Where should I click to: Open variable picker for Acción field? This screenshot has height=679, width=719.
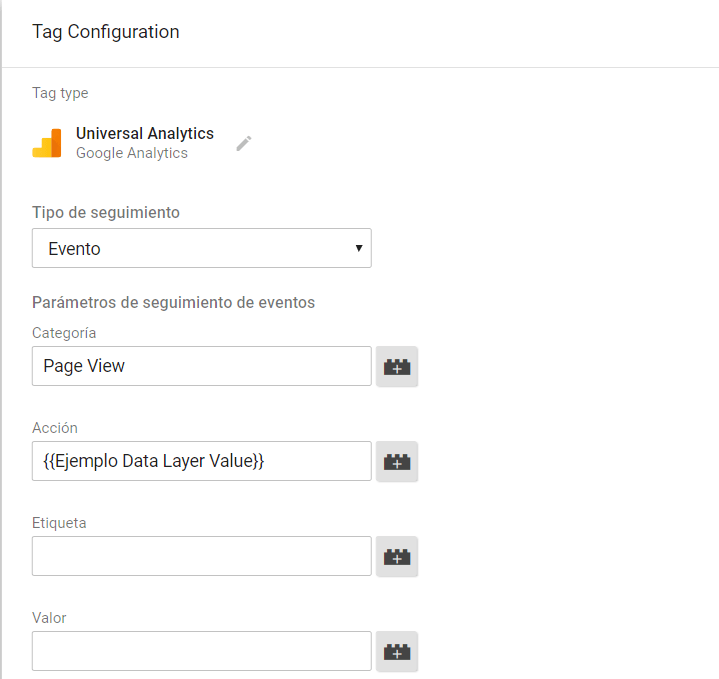[397, 461]
